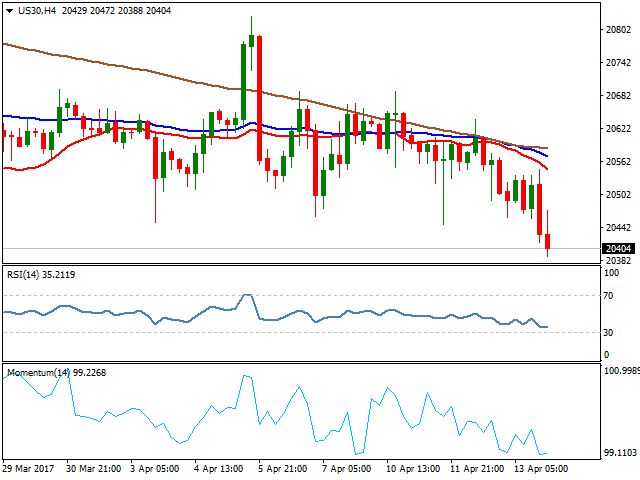The image size is (640, 480).
Task: Click the OHLC values 20429 20472 20388 20404
Action: click(116, 11)
